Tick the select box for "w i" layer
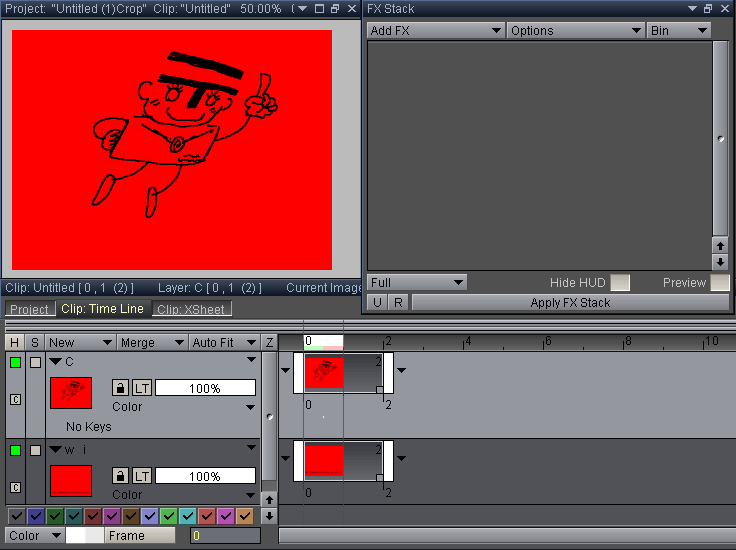This screenshot has width=736, height=550. click(35, 451)
